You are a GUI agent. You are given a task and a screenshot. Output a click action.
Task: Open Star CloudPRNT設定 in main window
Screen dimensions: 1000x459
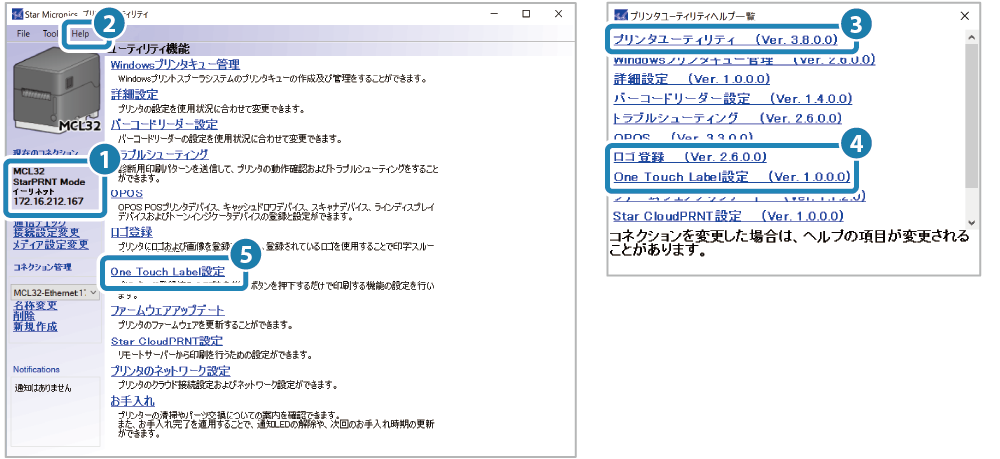point(166,341)
